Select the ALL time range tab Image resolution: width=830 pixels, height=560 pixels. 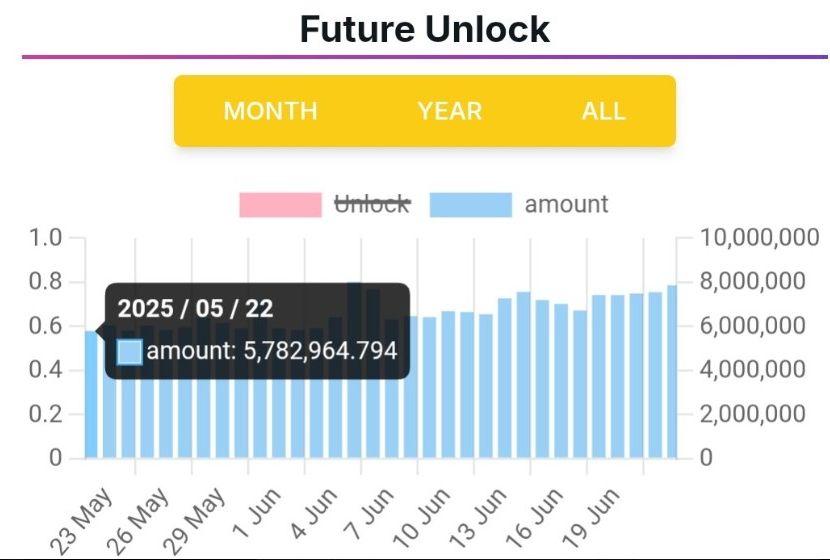click(x=603, y=111)
